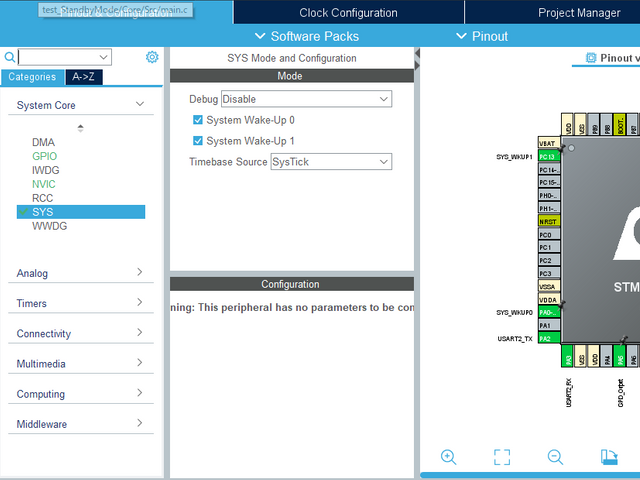This screenshot has width=640, height=480.
Task: Select GPIO in the System Core list
Action: click(x=44, y=156)
